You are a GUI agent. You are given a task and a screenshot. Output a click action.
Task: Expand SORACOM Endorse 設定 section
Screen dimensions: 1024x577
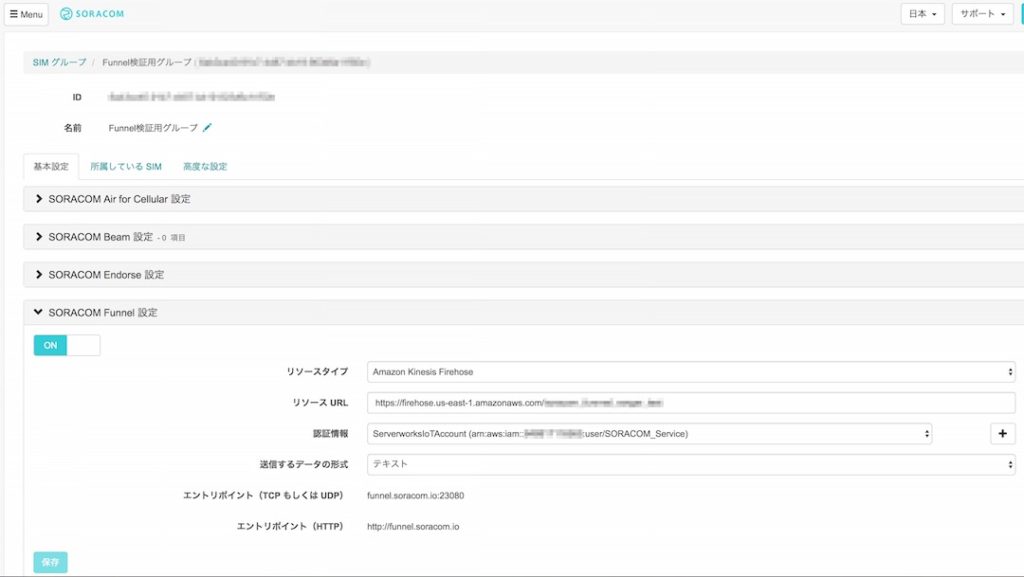point(524,275)
